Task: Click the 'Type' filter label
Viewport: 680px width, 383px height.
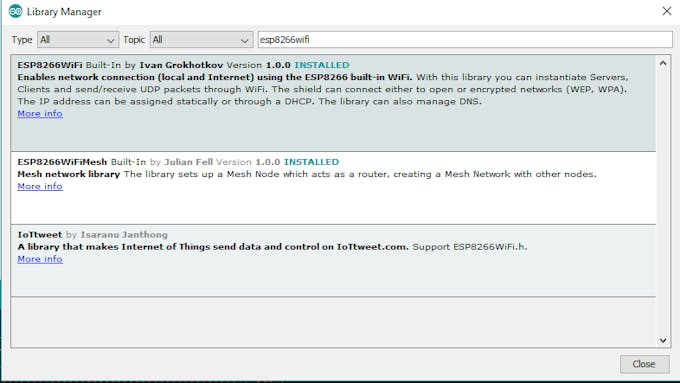Action: pos(22,39)
